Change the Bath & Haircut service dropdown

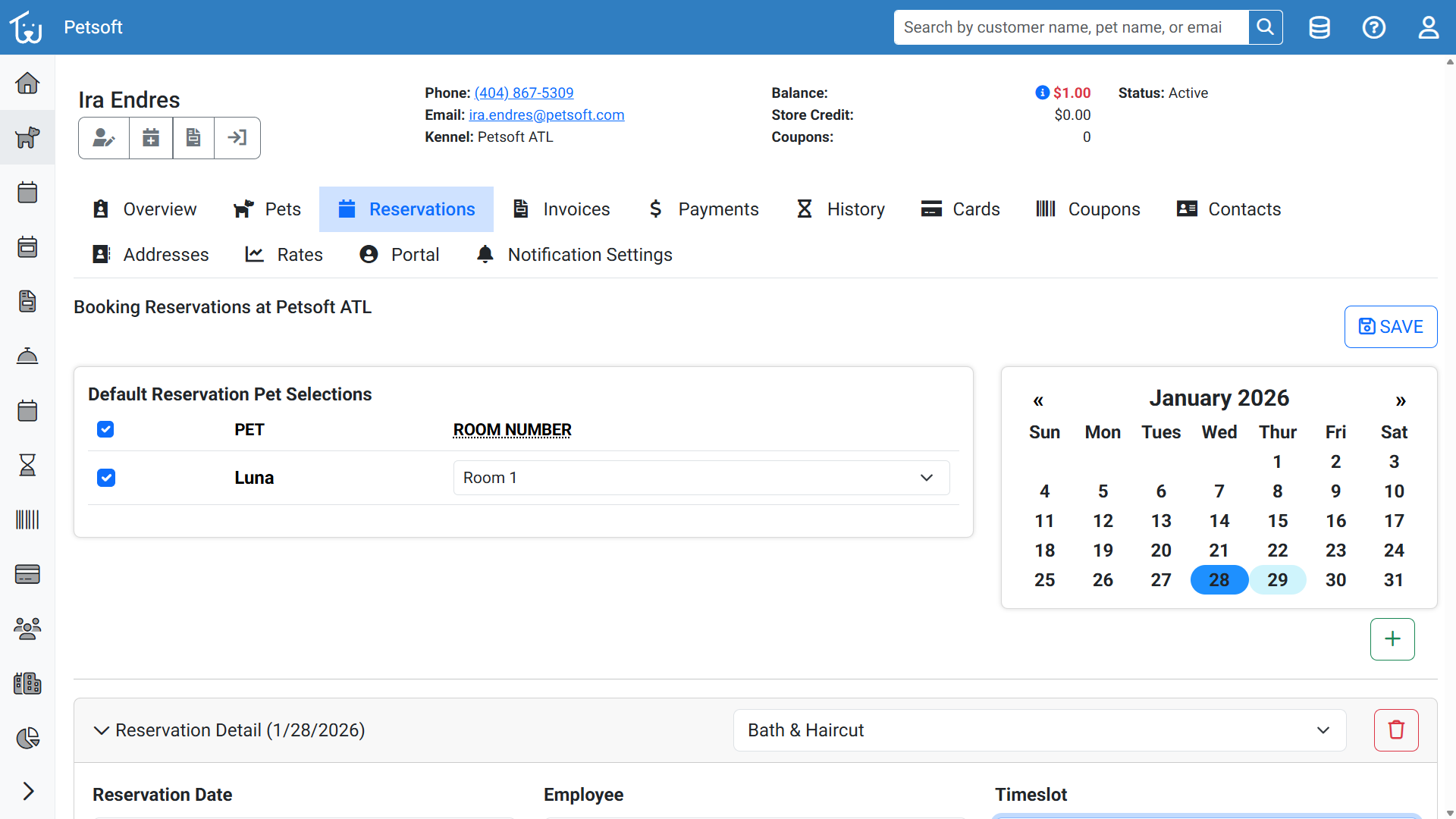(x=1040, y=730)
